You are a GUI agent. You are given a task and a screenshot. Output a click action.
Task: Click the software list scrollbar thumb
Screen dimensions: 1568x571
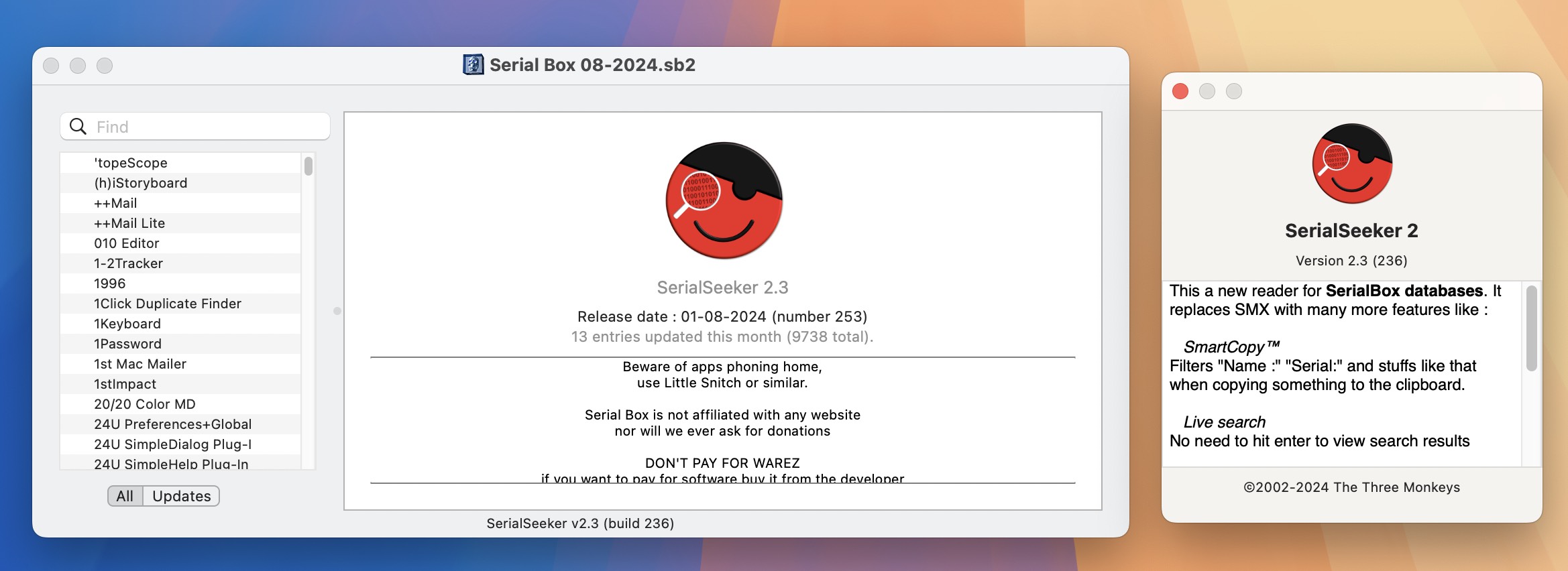[x=309, y=166]
